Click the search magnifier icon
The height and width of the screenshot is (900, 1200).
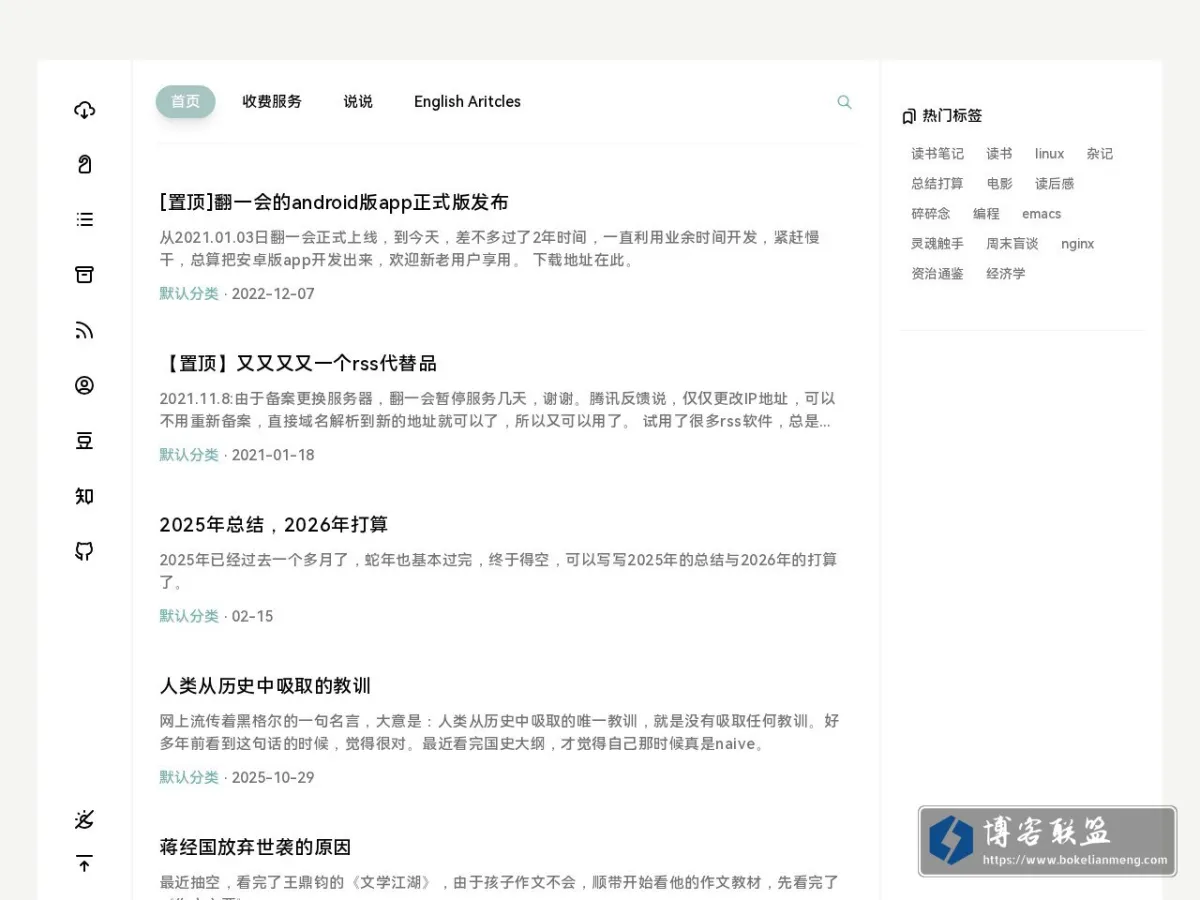click(844, 102)
